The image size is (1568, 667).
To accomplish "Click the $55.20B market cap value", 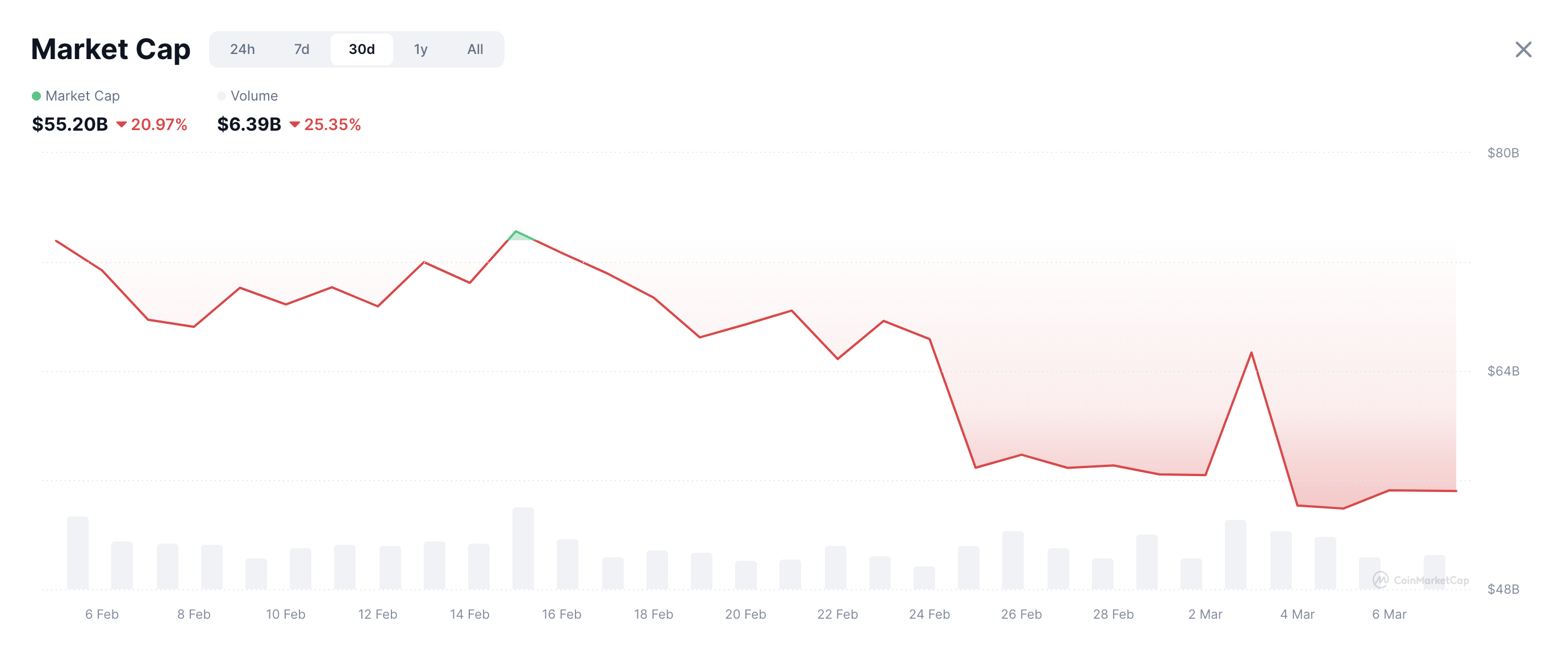I will (x=70, y=124).
